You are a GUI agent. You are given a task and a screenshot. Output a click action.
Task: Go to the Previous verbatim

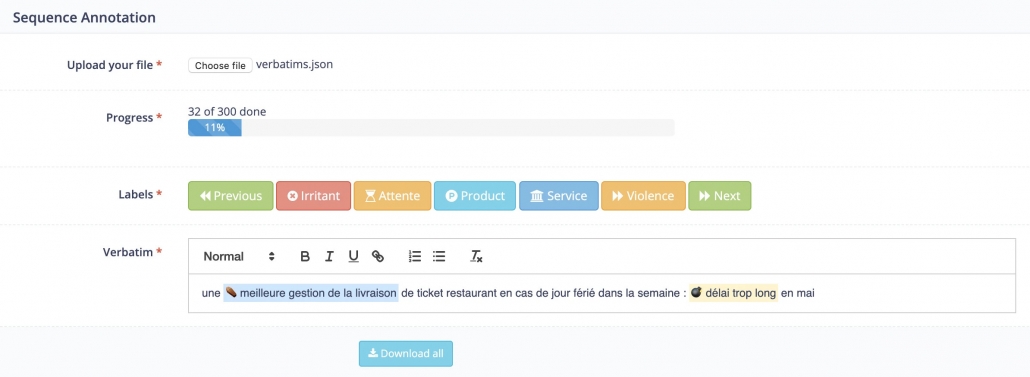[231, 196]
